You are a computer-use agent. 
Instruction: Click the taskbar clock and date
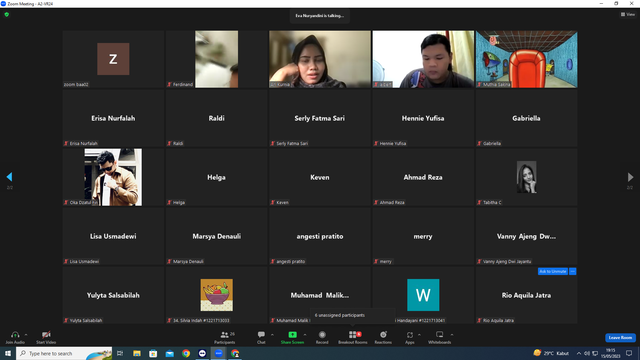pyautogui.click(x=611, y=353)
